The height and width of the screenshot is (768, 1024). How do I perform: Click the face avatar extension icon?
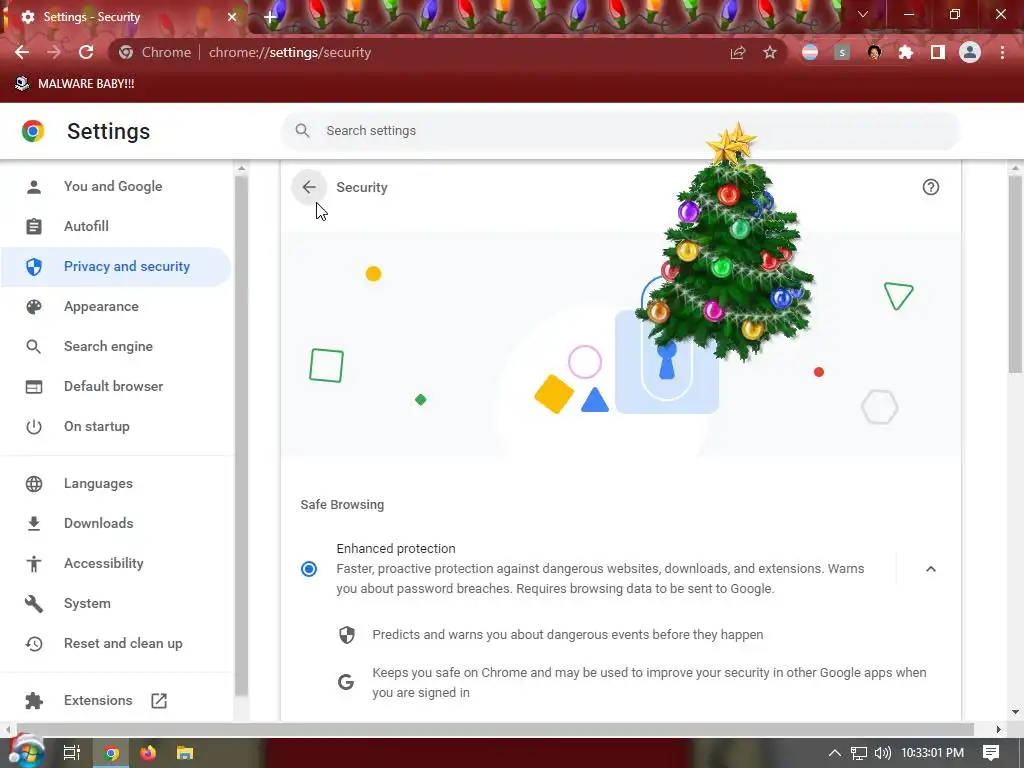point(874,53)
